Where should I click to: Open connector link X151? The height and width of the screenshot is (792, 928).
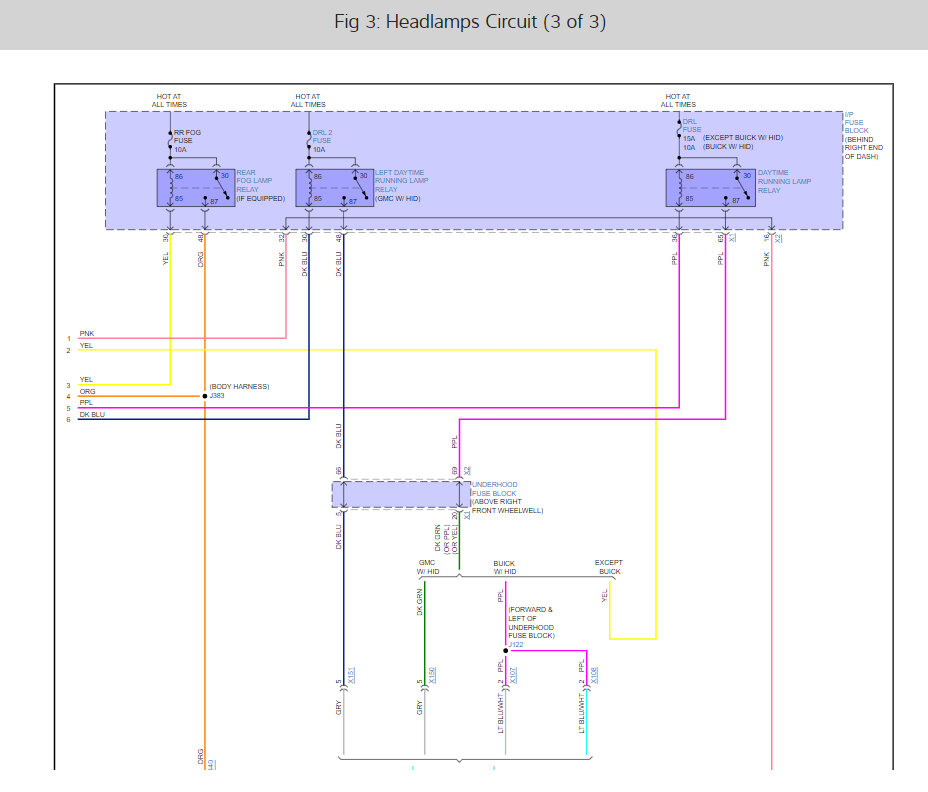coord(351,675)
